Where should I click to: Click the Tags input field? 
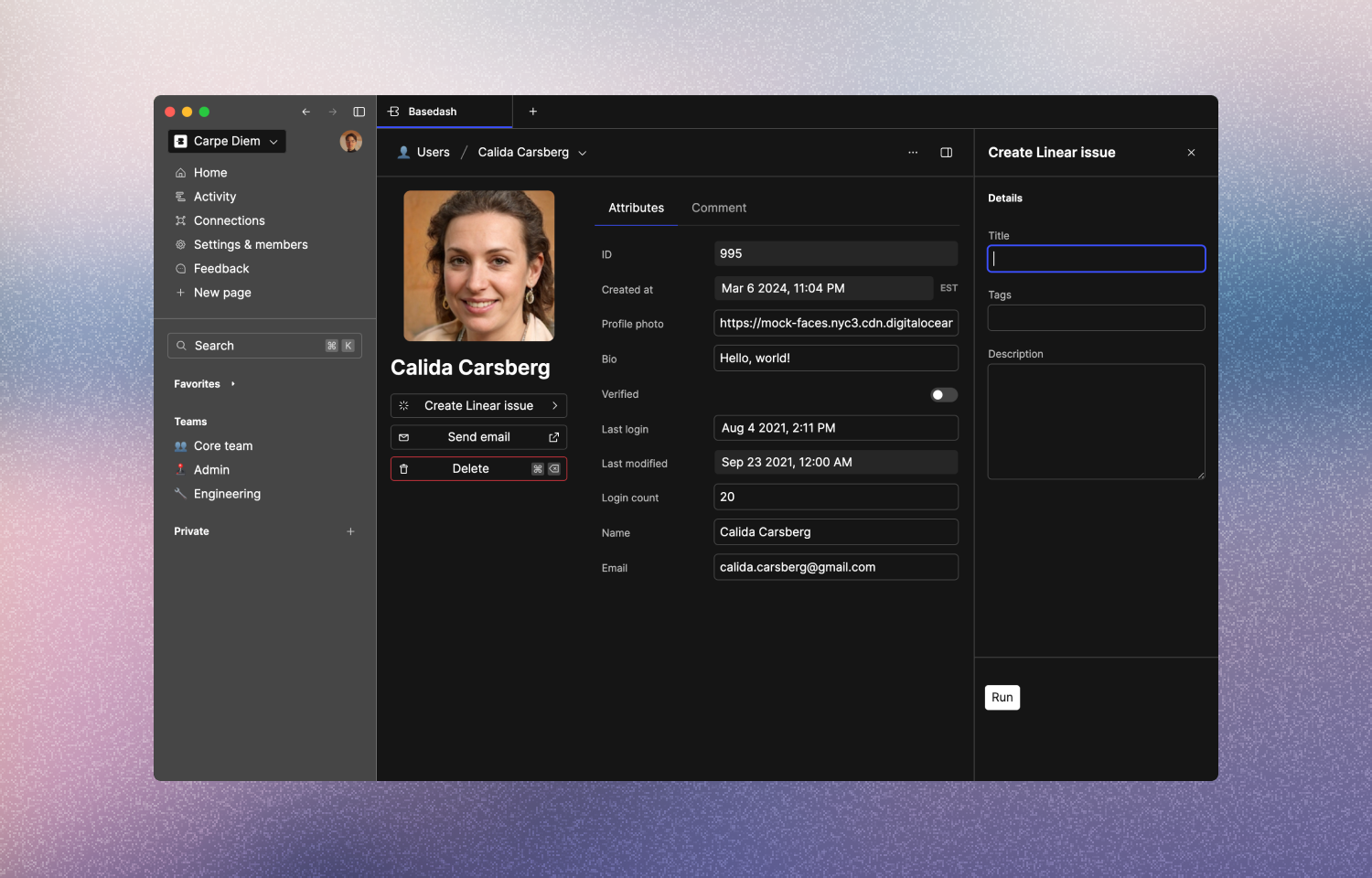pyautogui.click(x=1097, y=317)
